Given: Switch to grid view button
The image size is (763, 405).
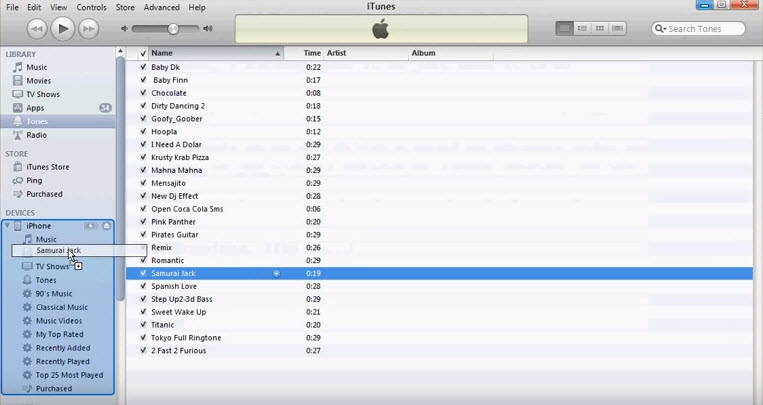Looking at the screenshot, I should [x=600, y=28].
